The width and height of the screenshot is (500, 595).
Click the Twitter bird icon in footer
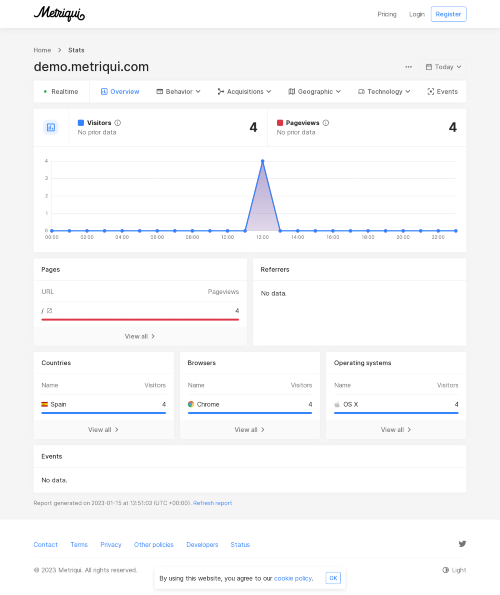point(462,544)
